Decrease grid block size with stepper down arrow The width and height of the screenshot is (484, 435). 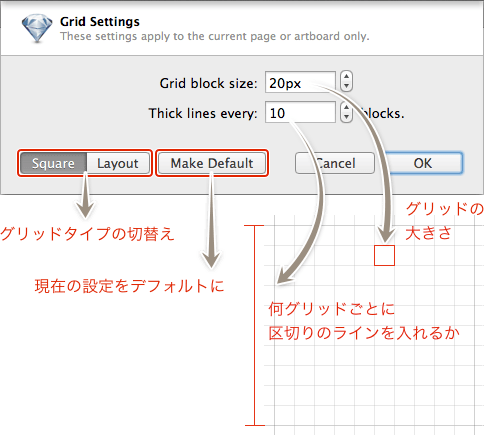point(346,86)
